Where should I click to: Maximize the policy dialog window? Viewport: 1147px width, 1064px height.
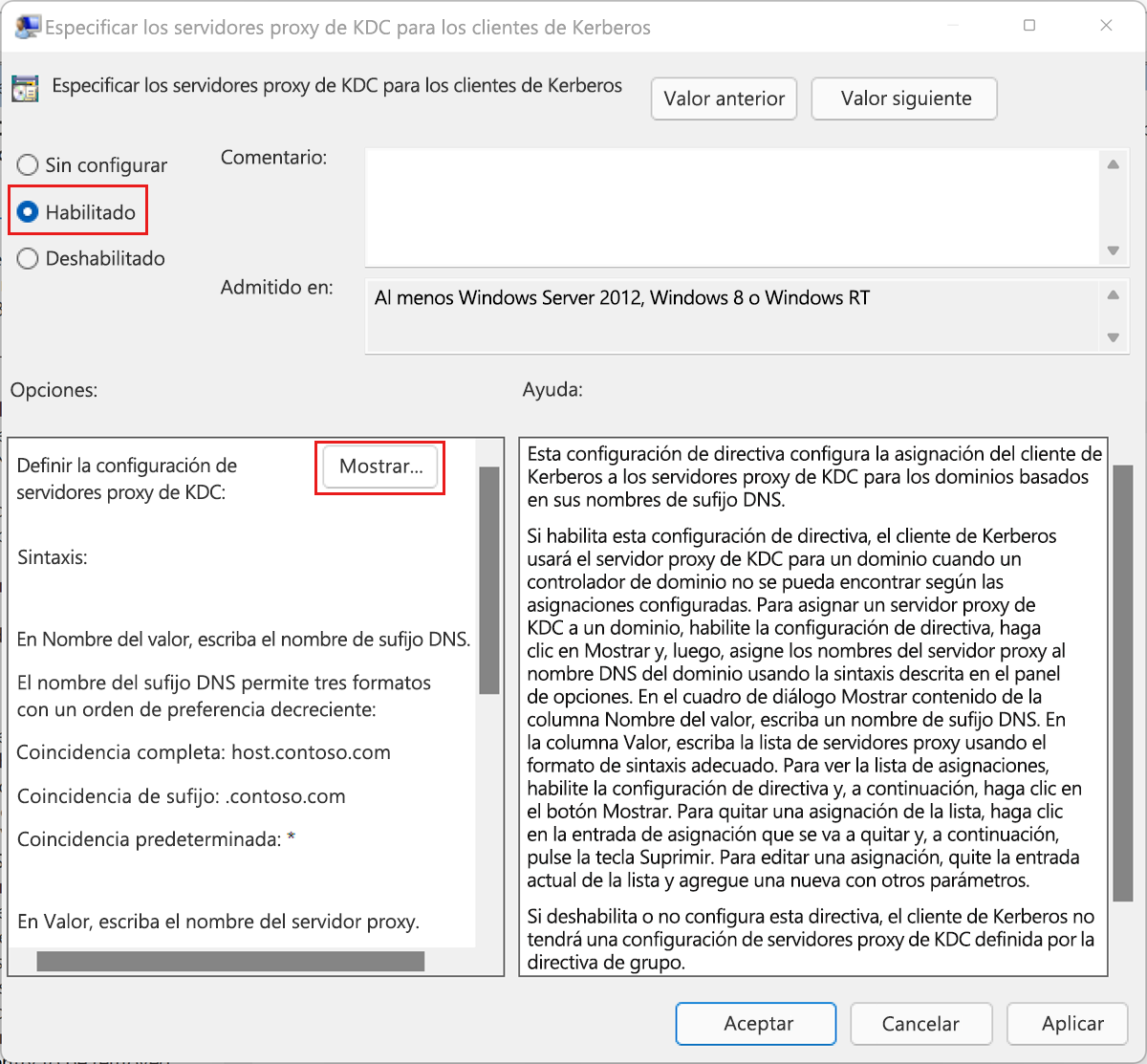[x=1029, y=26]
